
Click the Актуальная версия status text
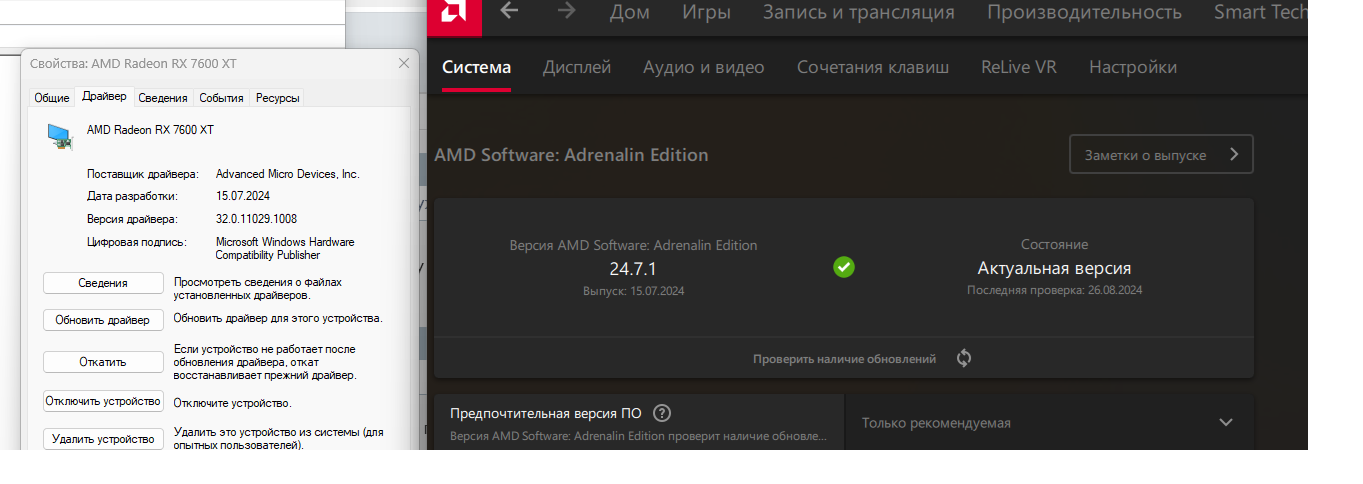1054,268
